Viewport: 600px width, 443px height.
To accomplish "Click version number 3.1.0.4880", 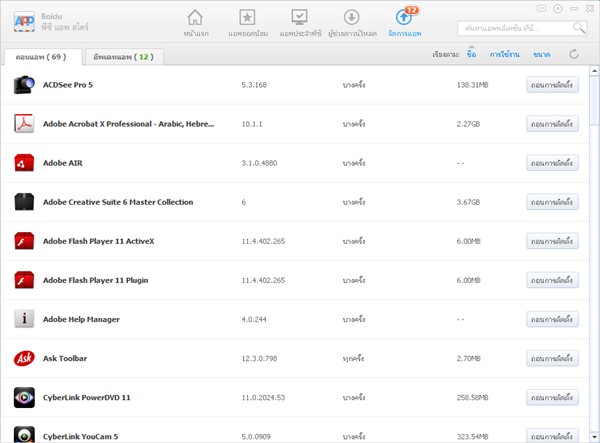I will tap(259, 163).
